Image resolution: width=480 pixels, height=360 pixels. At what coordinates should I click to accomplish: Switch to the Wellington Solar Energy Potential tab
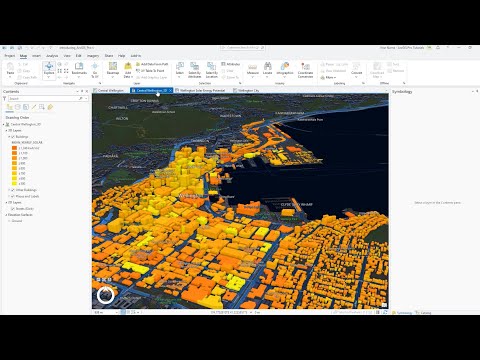point(202,90)
